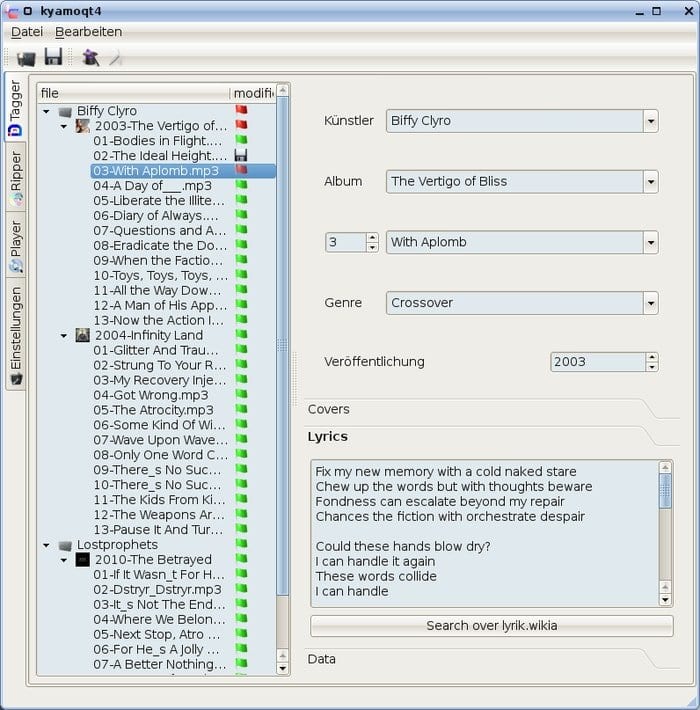Click green flag beside Lostprophets
Viewport: 700px width, 710px height.
click(x=241, y=543)
